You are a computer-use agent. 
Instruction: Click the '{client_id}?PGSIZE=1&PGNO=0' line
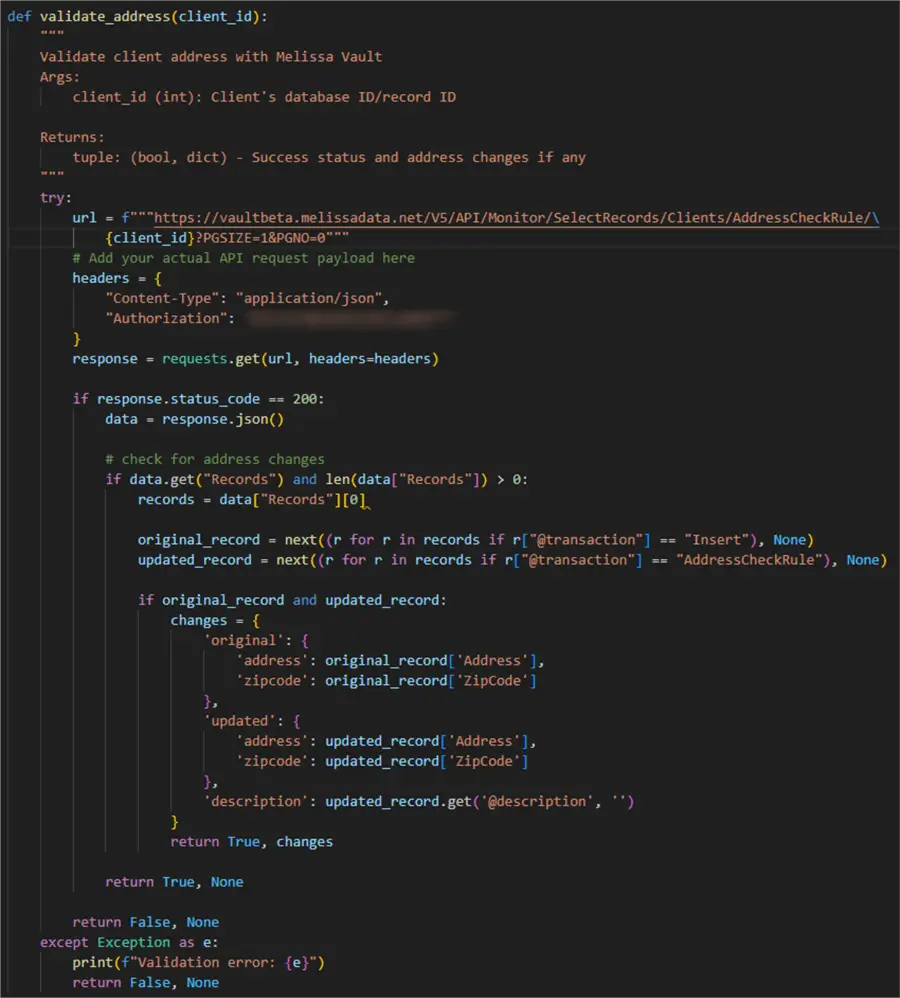pyautogui.click(x=227, y=238)
